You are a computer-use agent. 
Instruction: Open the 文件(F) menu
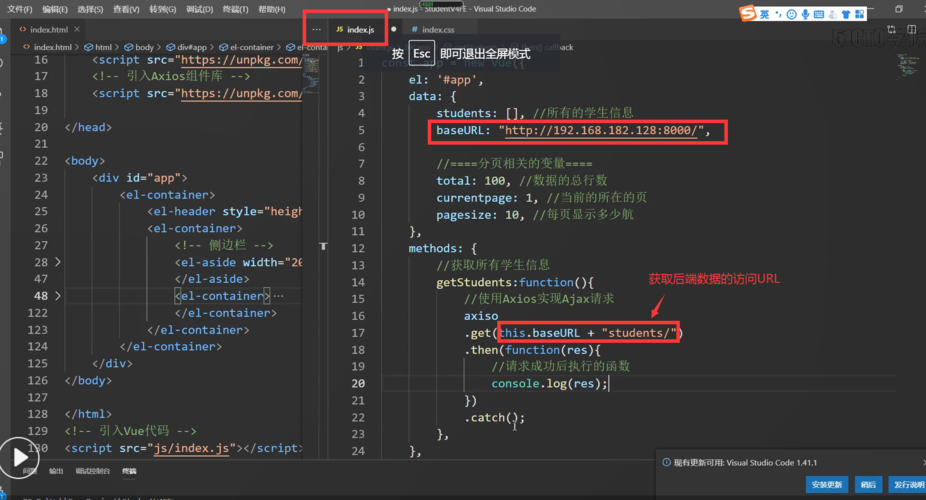(x=19, y=9)
